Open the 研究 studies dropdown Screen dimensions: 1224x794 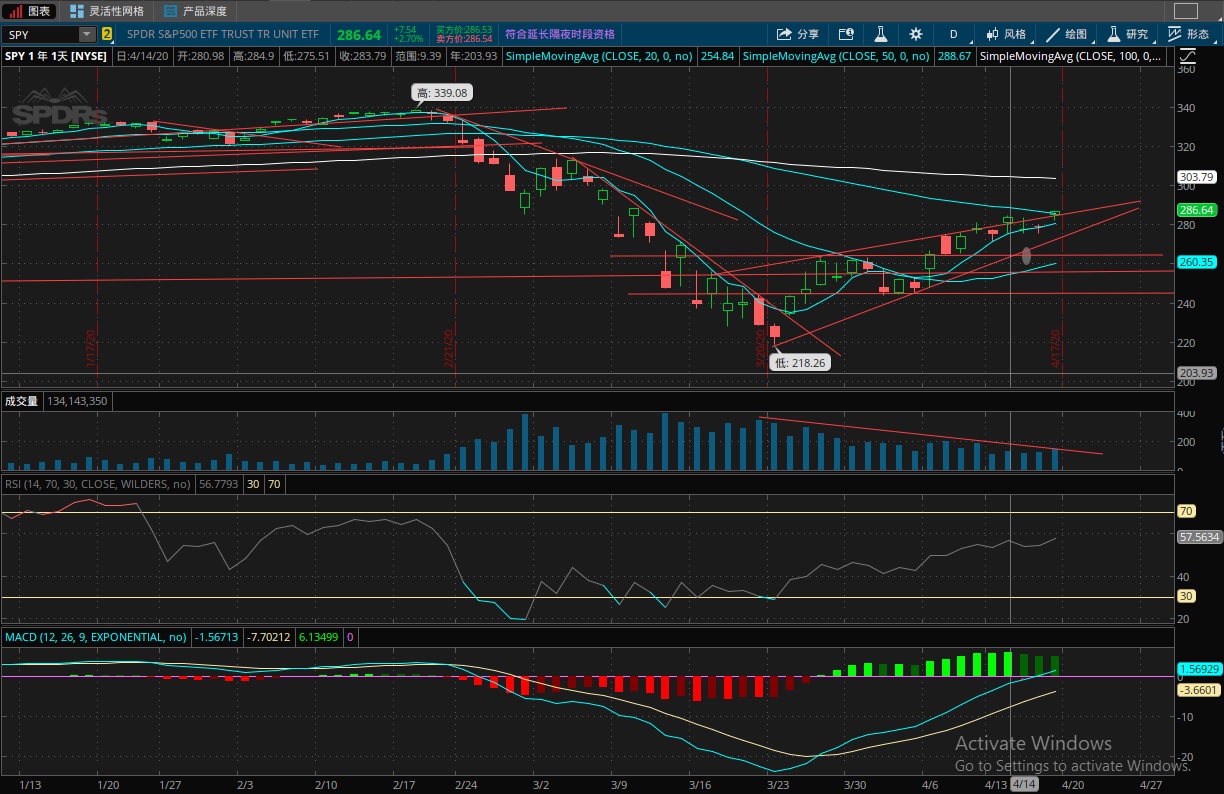[x=1131, y=34]
